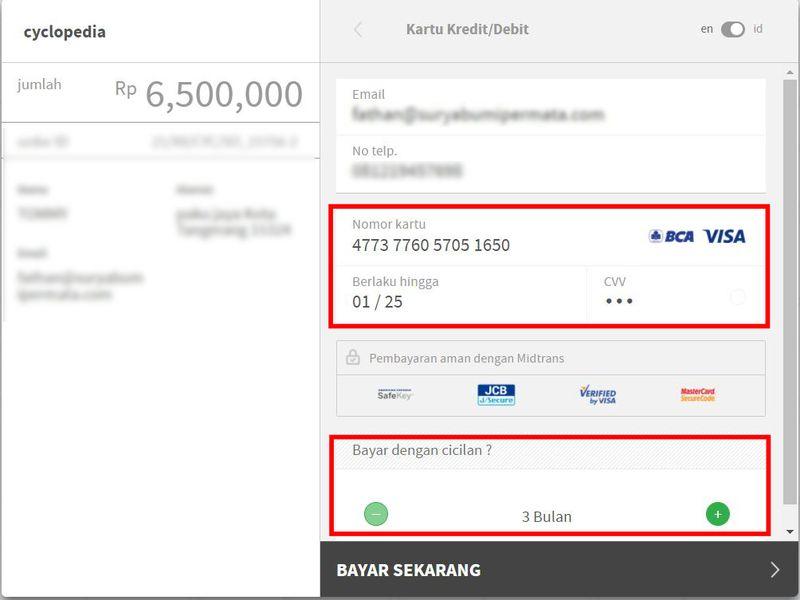The height and width of the screenshot is (600, 800).
Task: Click the BCA bank logo
Action: tap(671, 236)
